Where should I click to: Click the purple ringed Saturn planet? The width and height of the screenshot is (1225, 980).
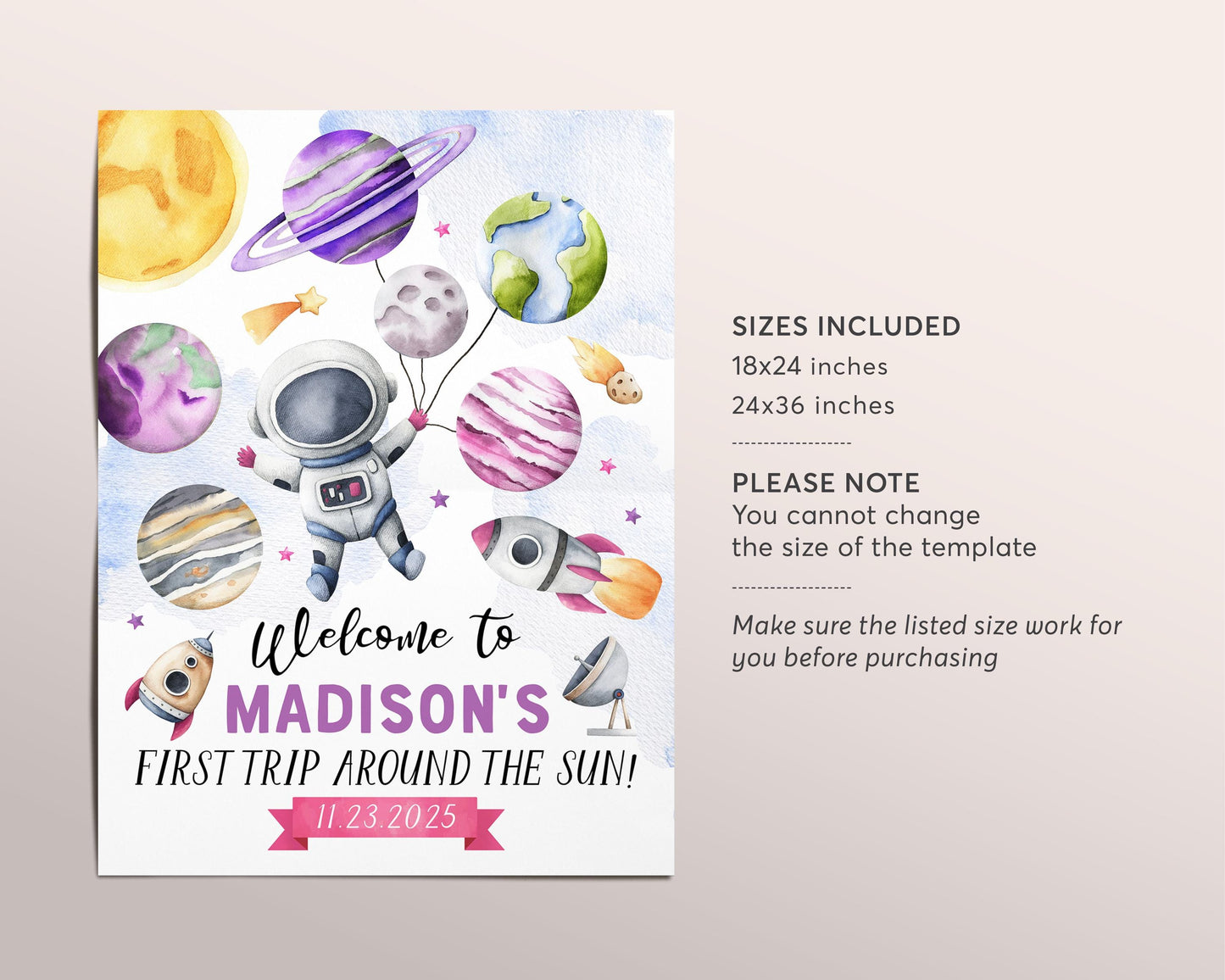pos(353,198)
